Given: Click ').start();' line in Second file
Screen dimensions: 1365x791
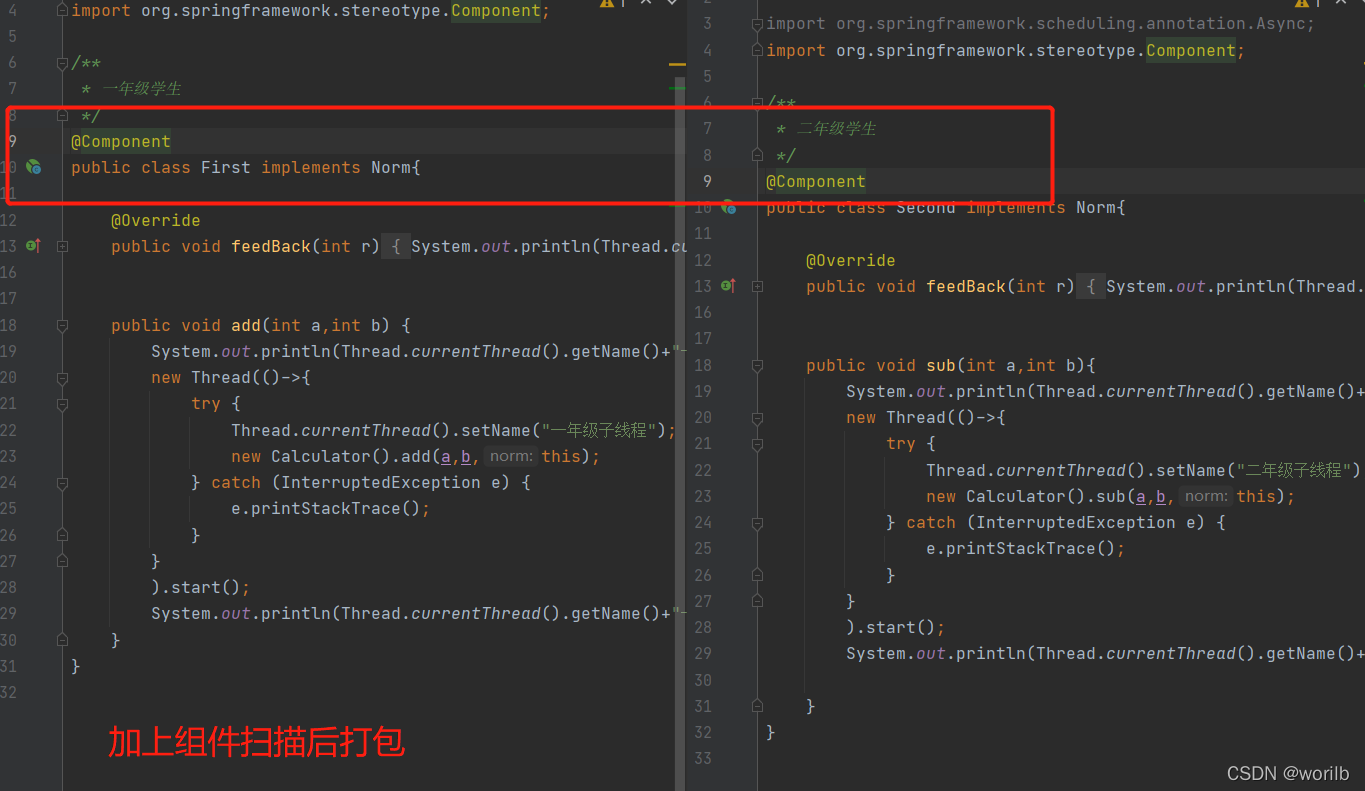Looking at the screenshot, I should click(896, 627).
